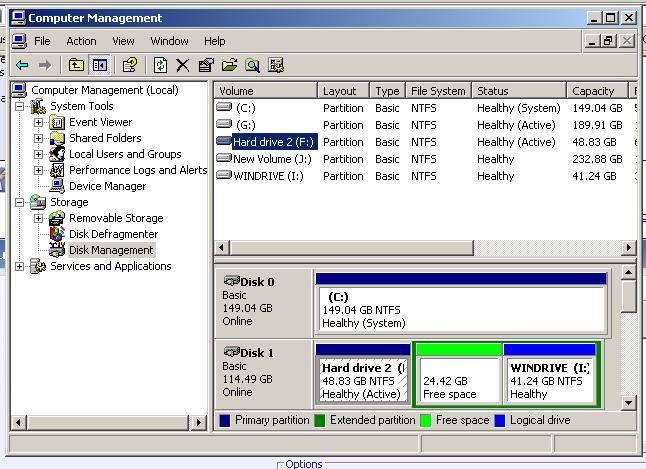The height and width of the screenshot is (469, 646).
Task: Click the Extended partition legend color square
Action: (x=320, y=421)
